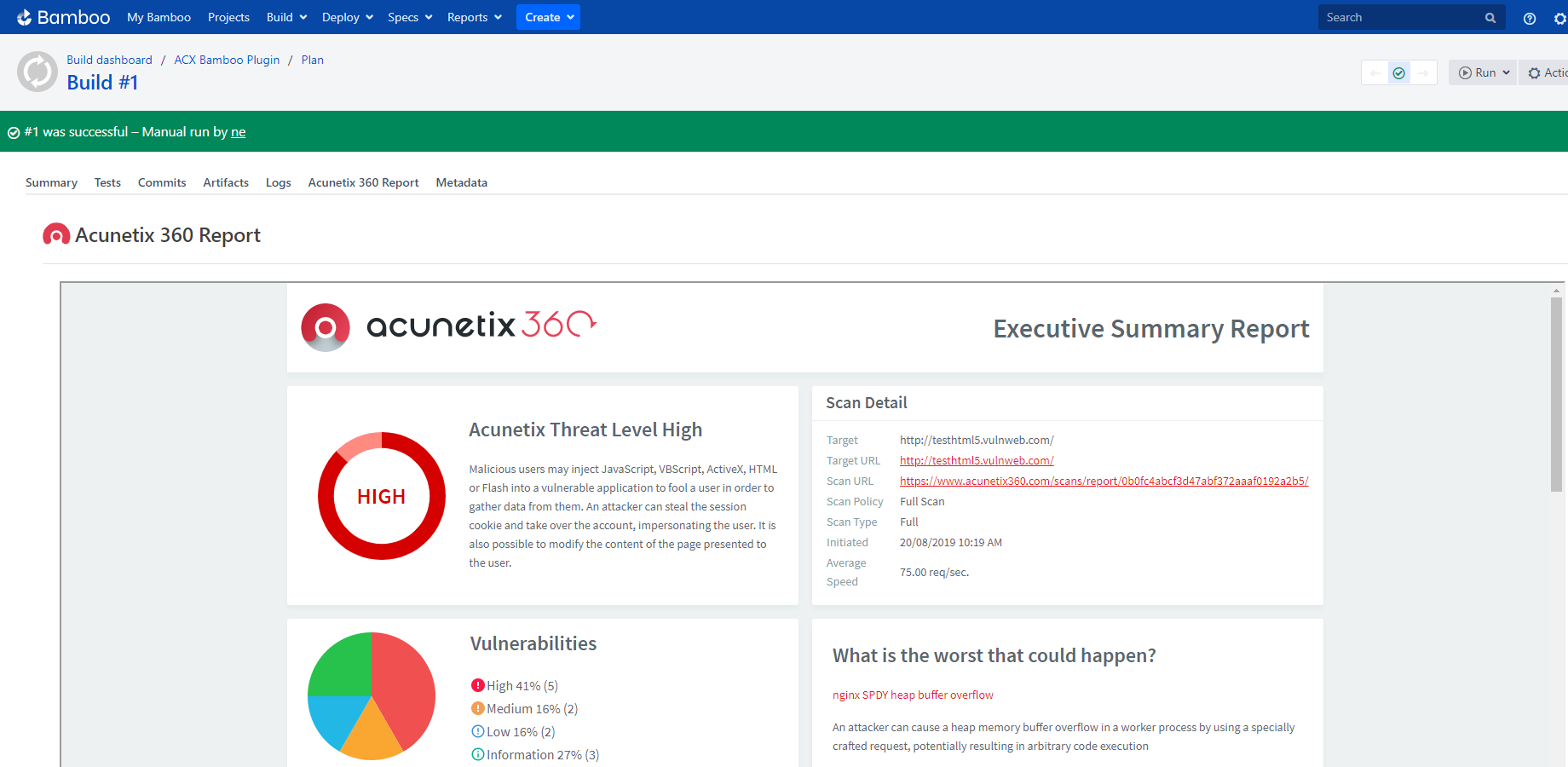The height and width of the screenshot is (767, 1568).
Task: Click the Bamboo logo
Action: tap(64, 17)
